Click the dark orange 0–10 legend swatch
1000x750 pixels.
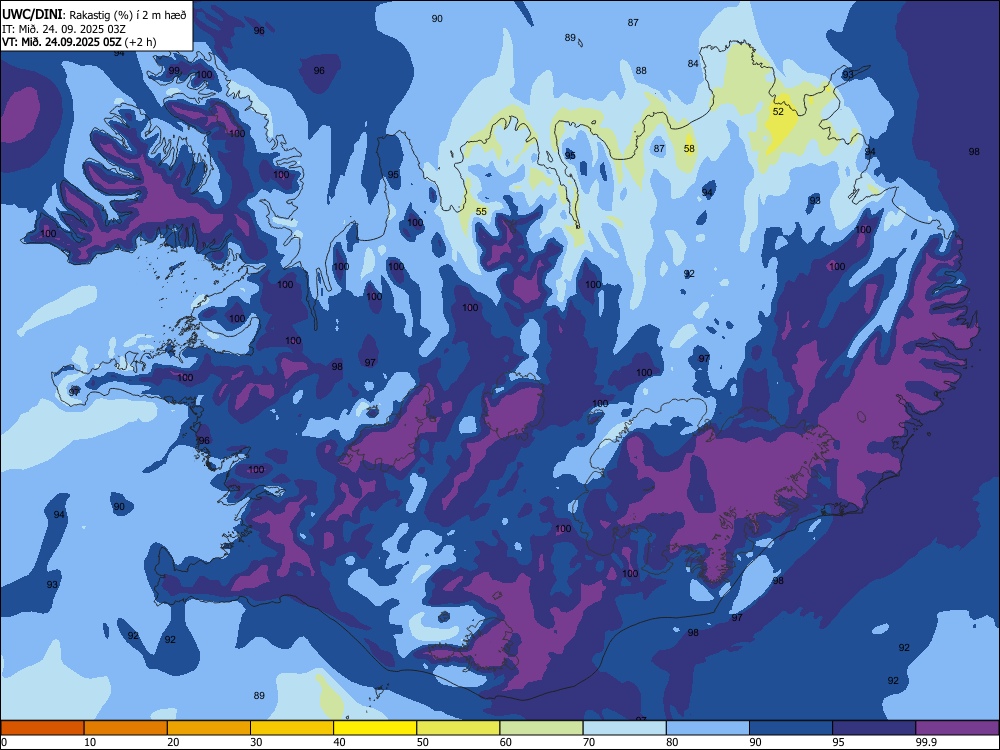tap(42, 728)
